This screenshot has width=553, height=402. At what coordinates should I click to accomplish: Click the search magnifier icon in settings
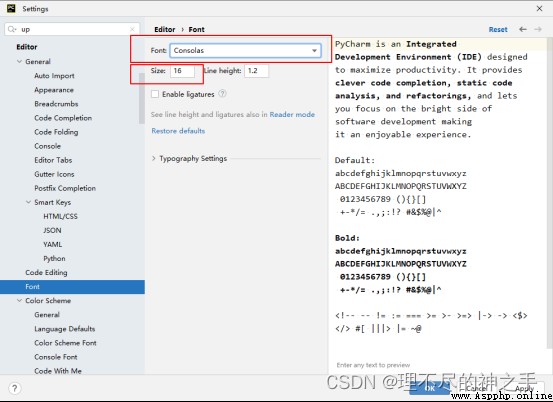tap(12, 29)
